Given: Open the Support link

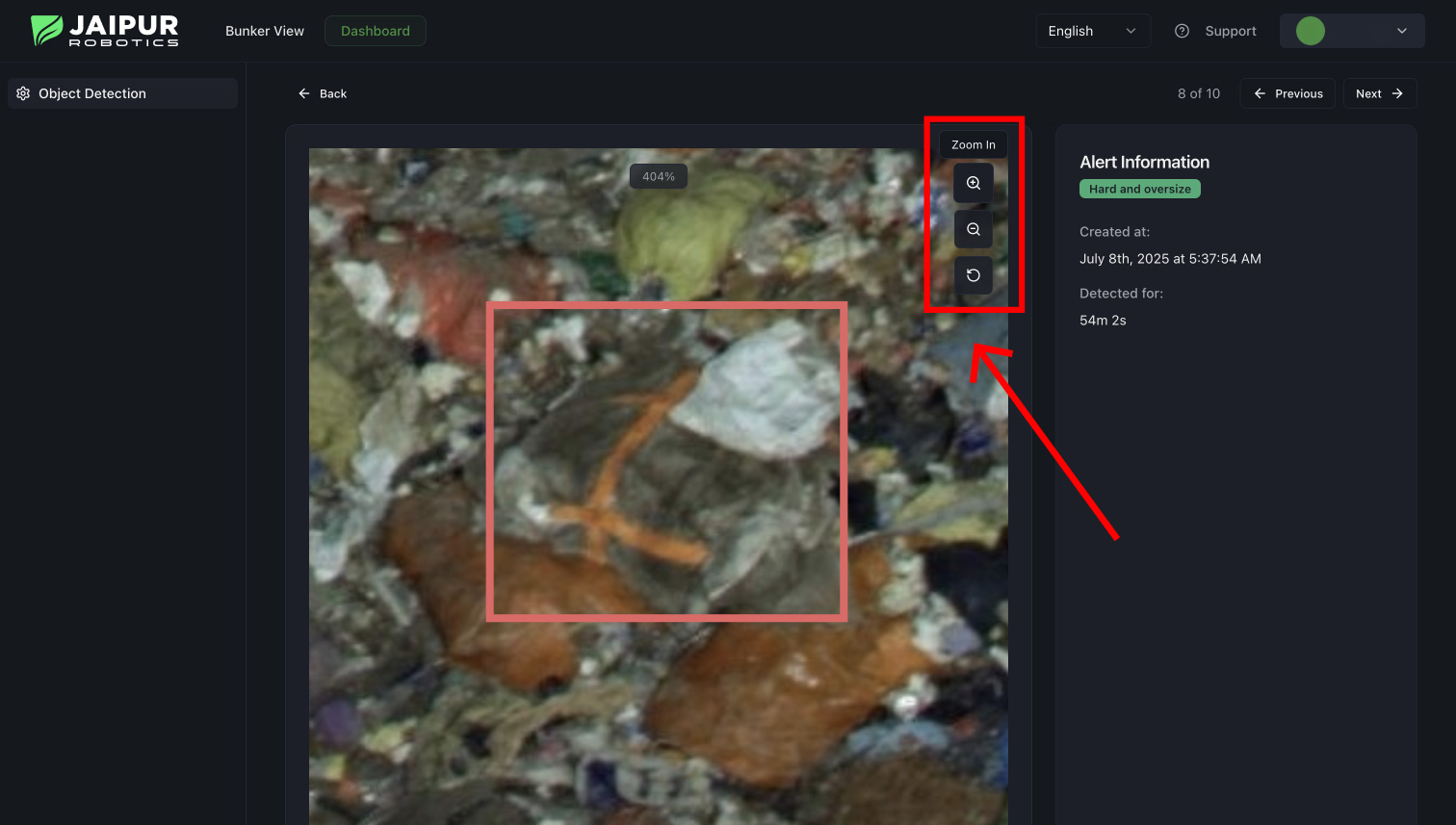Looking at the screenshot, I should (1215, 31).
